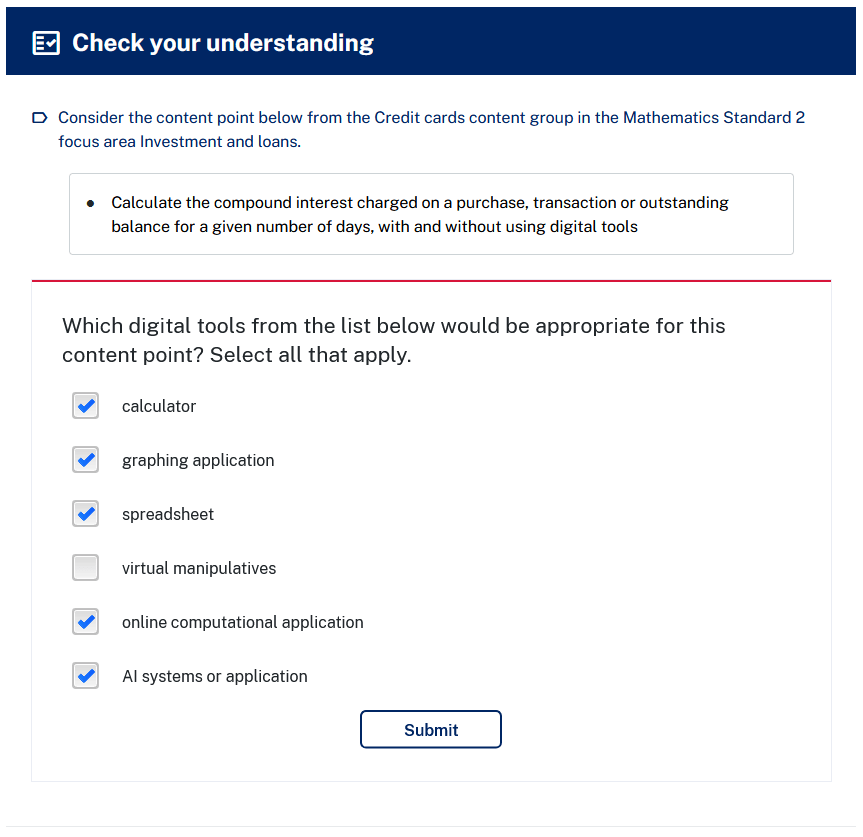Click the virtual manipulatives label
Image resolution: width=863 pixels, height=837 pixels.
199,568
